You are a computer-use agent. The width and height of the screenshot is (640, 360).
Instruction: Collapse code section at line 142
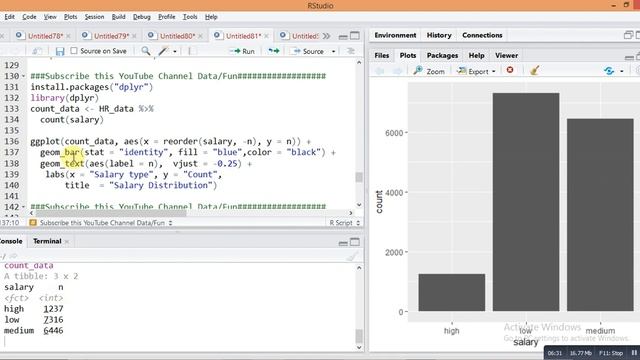click(23, 207)
